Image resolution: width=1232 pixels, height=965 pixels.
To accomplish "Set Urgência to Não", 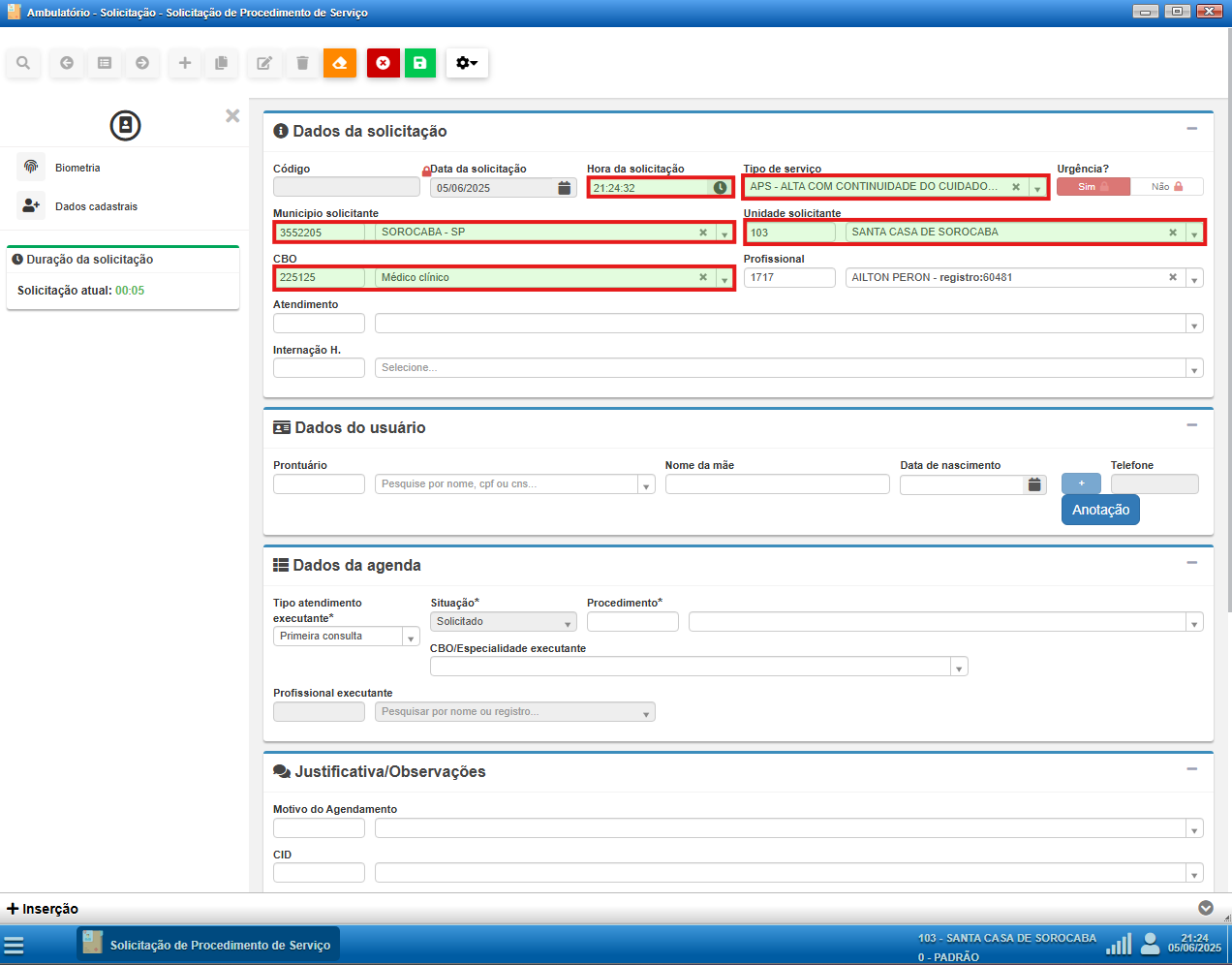I will pos(1166,187).
